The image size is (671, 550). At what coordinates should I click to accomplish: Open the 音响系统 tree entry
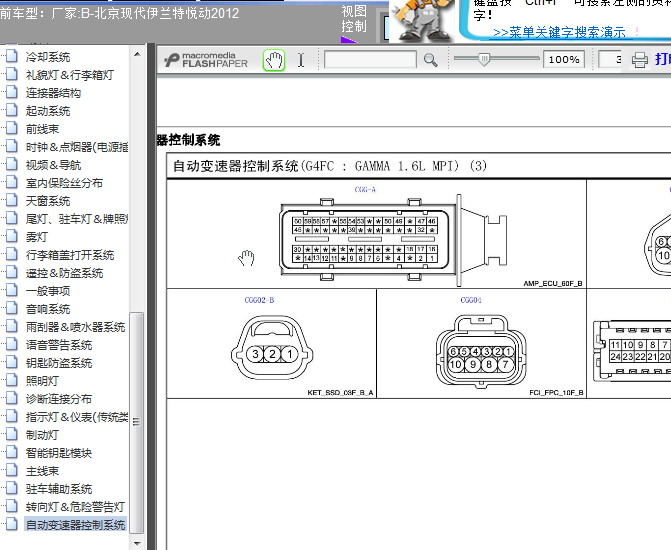click(x=48, y=309)
